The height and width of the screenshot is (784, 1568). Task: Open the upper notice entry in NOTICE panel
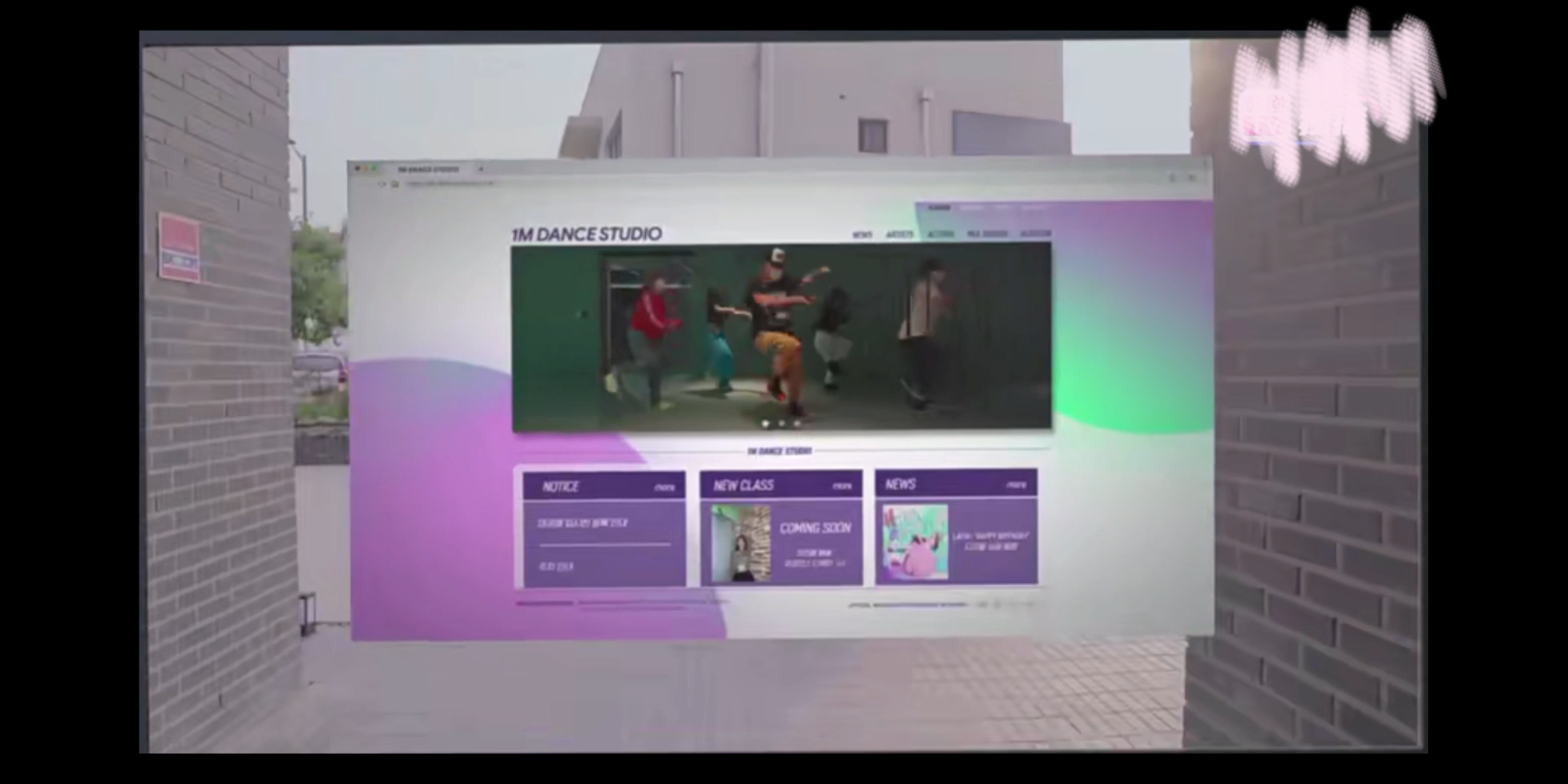click(x=582, y=523)
